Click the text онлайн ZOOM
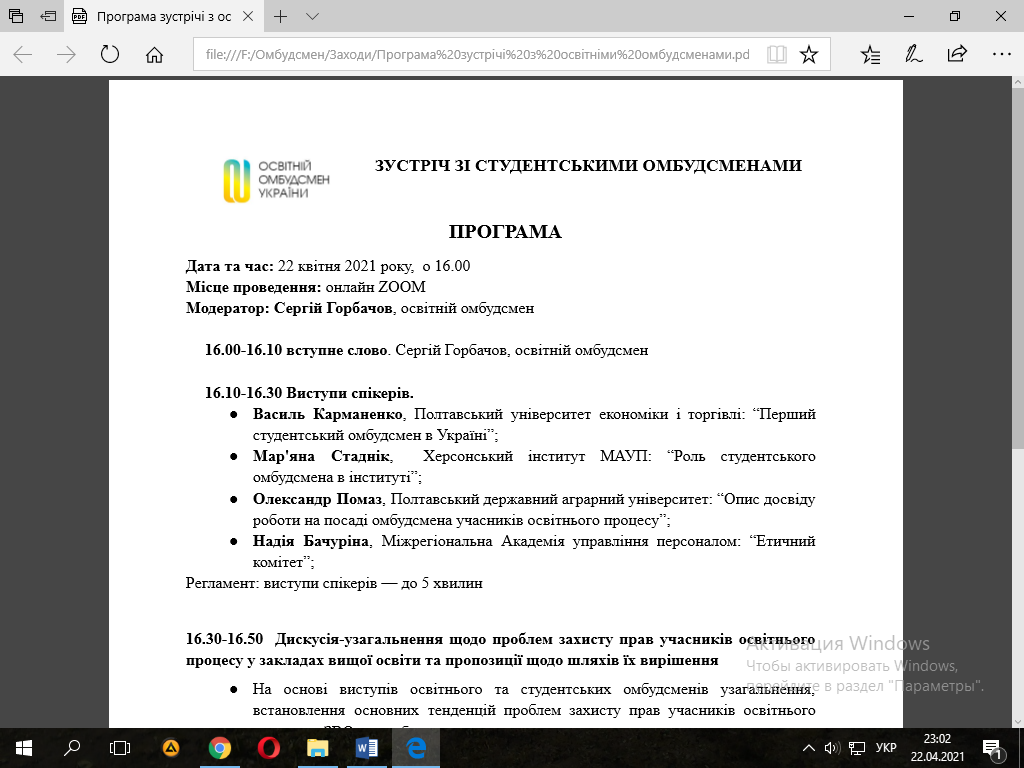 click(x=376, y=287)
